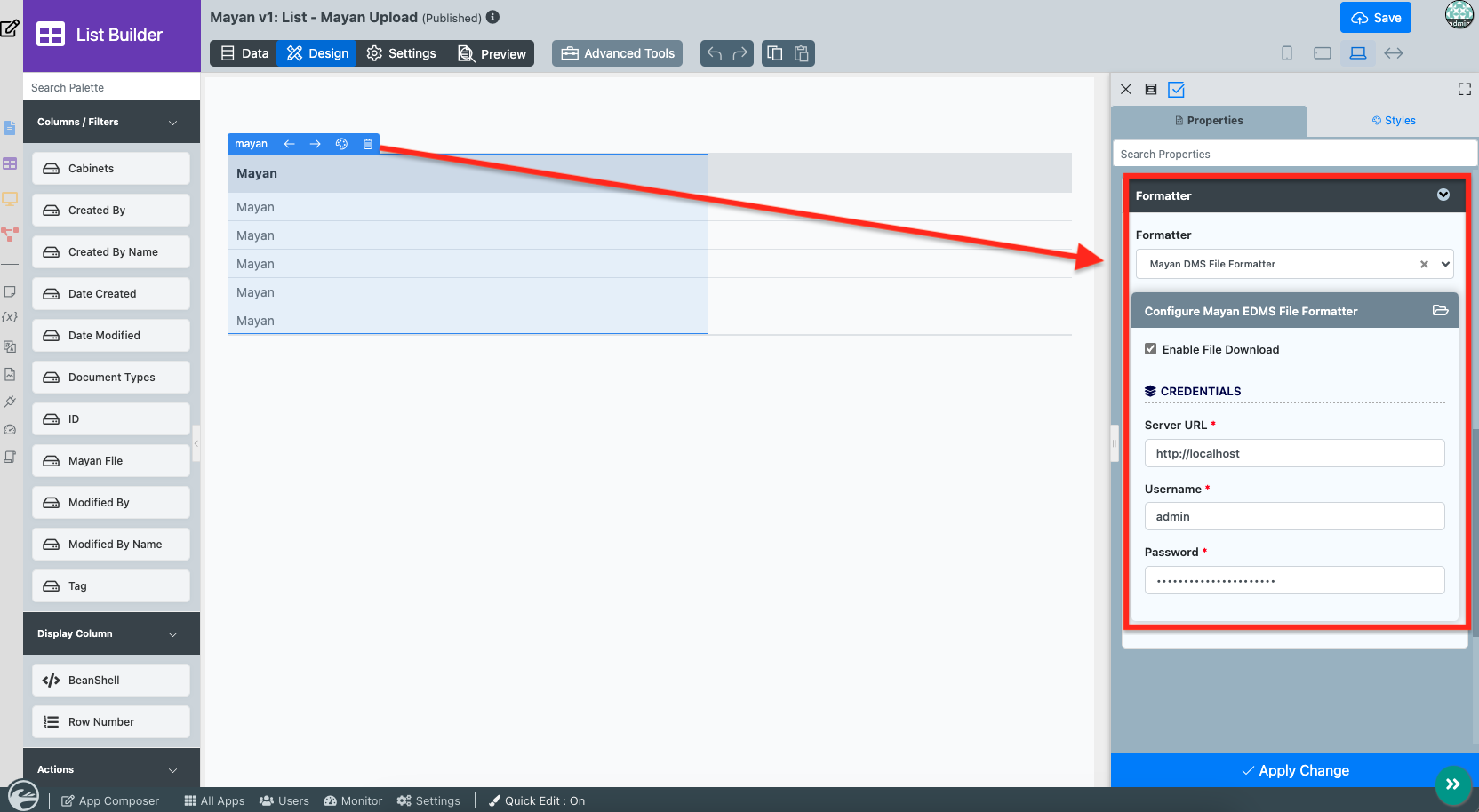Collapse the left palette with the side handle

tap(196, 443)
